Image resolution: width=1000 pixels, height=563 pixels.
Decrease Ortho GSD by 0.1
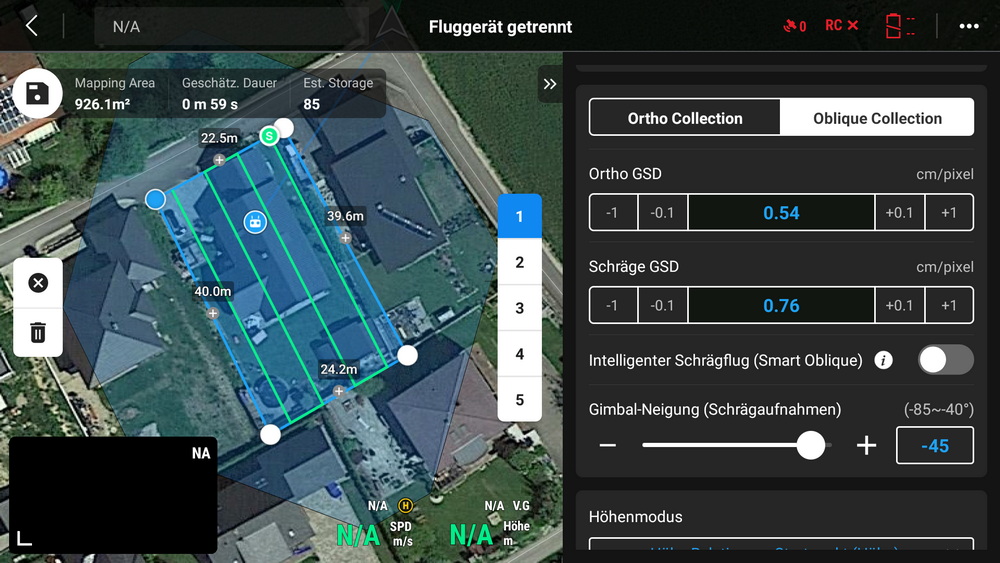pyautogui.click(x=663, y=212)
